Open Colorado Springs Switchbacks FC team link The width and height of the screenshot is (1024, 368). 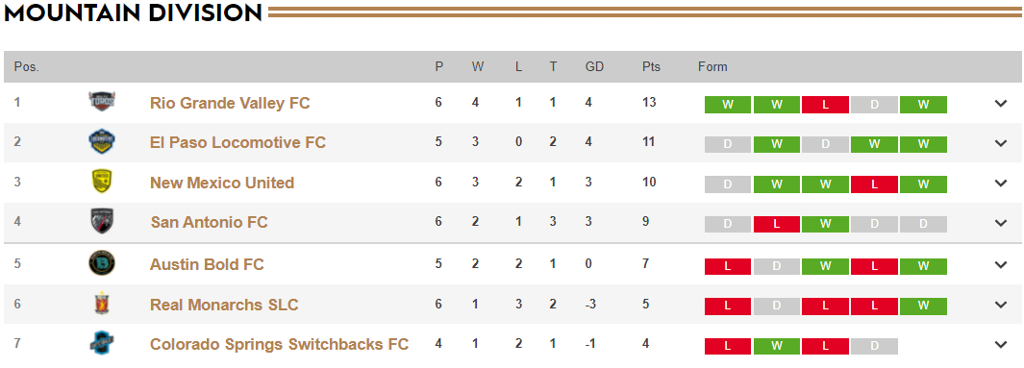pos(280,344)
